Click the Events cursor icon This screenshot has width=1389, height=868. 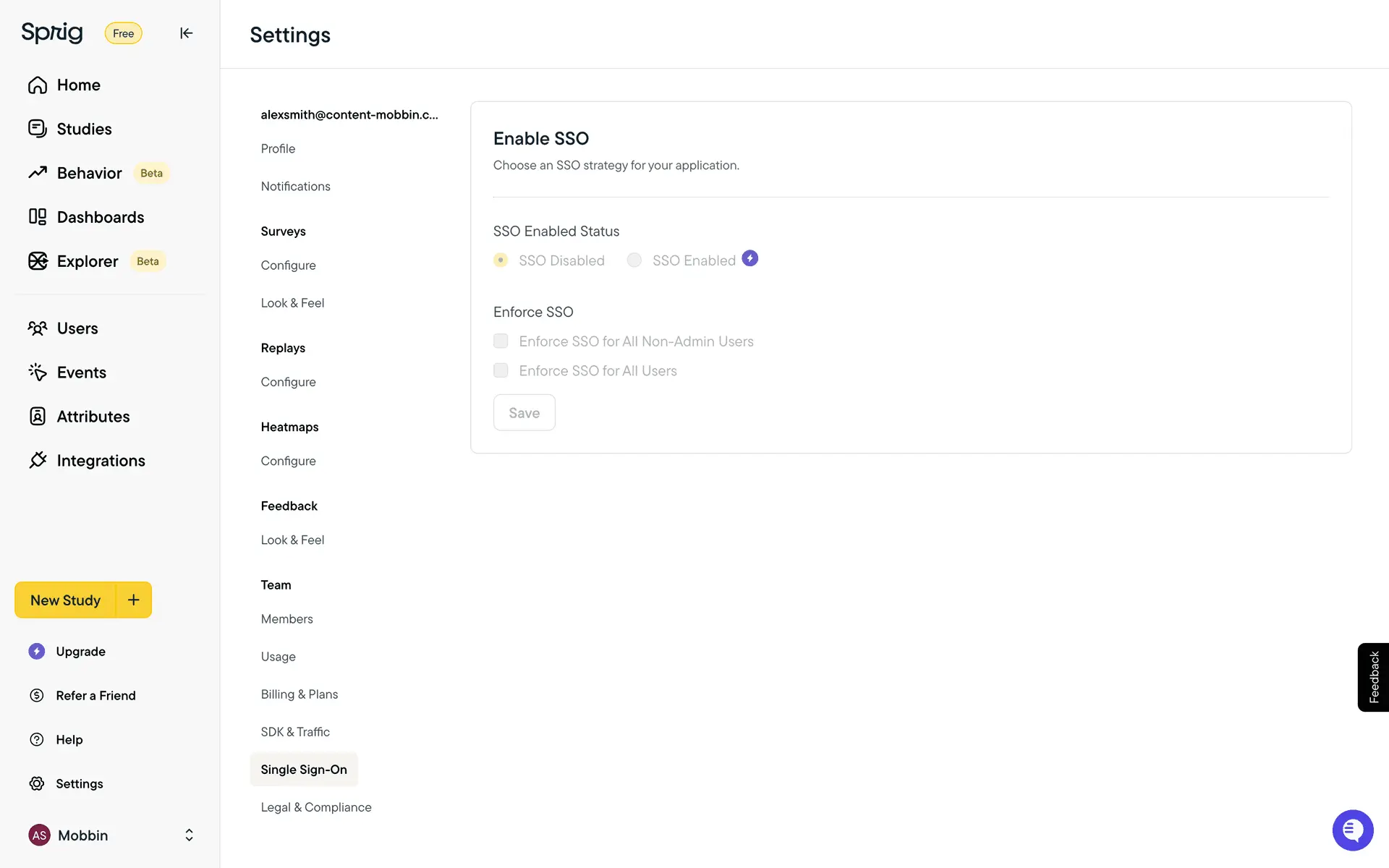point(38,373)
